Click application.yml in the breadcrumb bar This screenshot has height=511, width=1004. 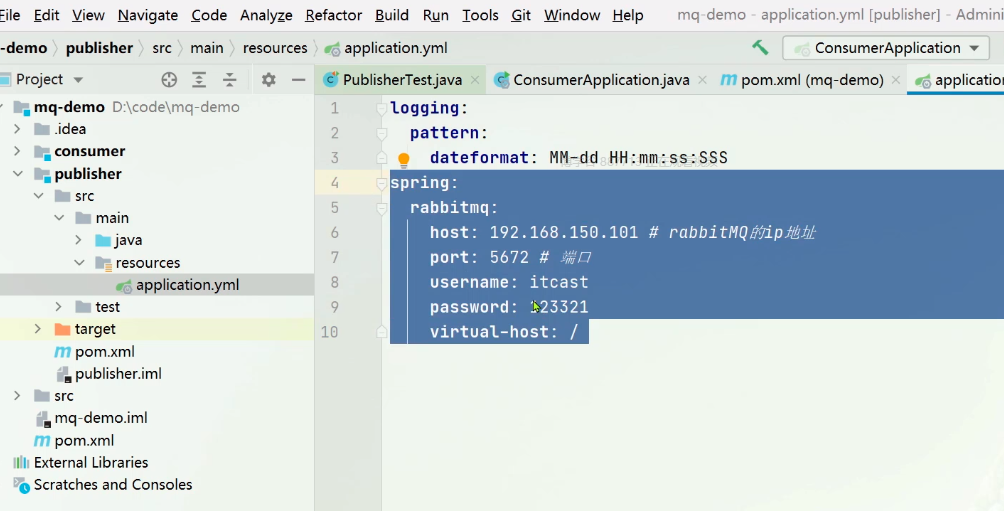tap(396, 48)
